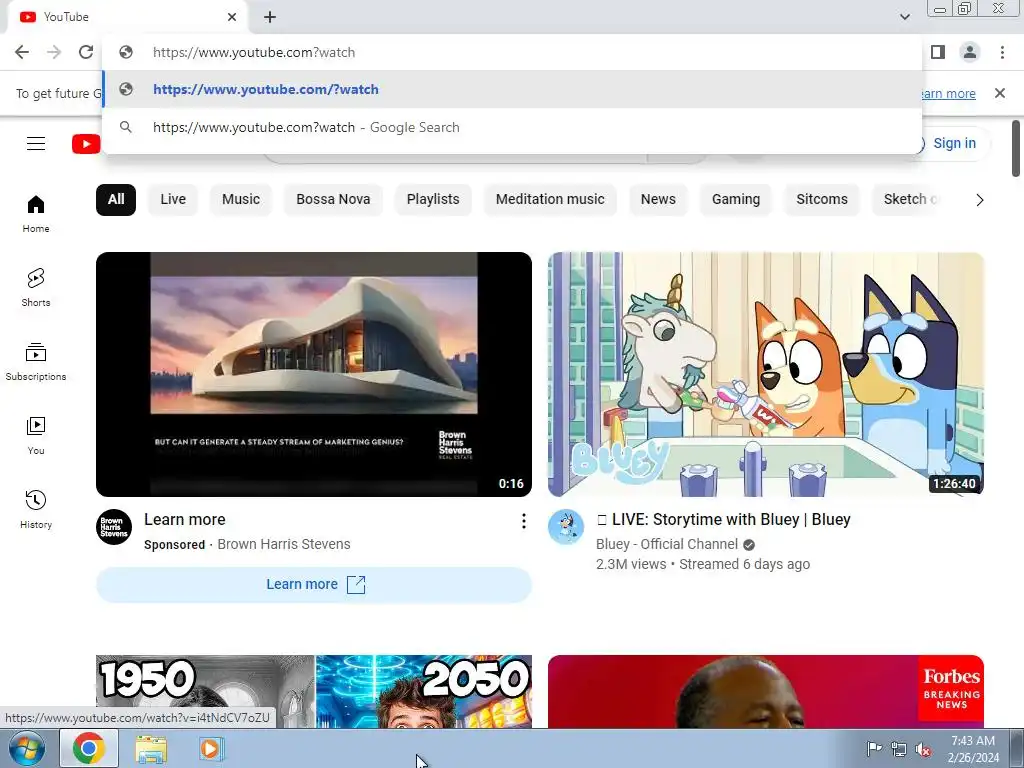
Task: Select the Live filter chip
Action: coord(173,199)
